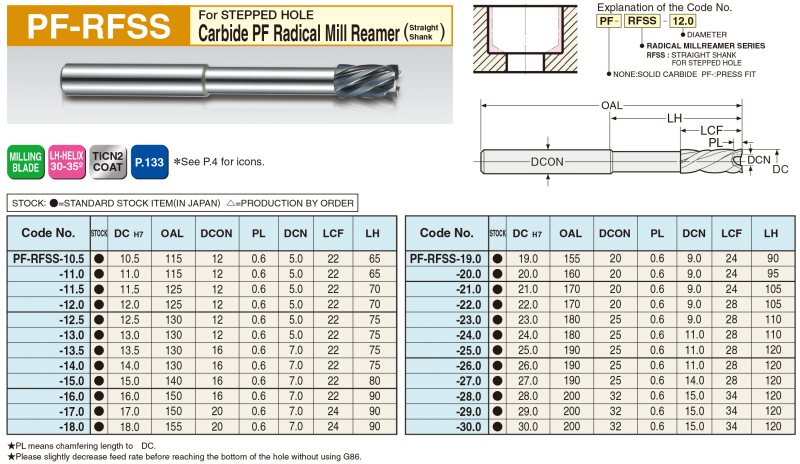
Task: Click the right table's 'OAL' column header
Action: click(x=570, y=233)
